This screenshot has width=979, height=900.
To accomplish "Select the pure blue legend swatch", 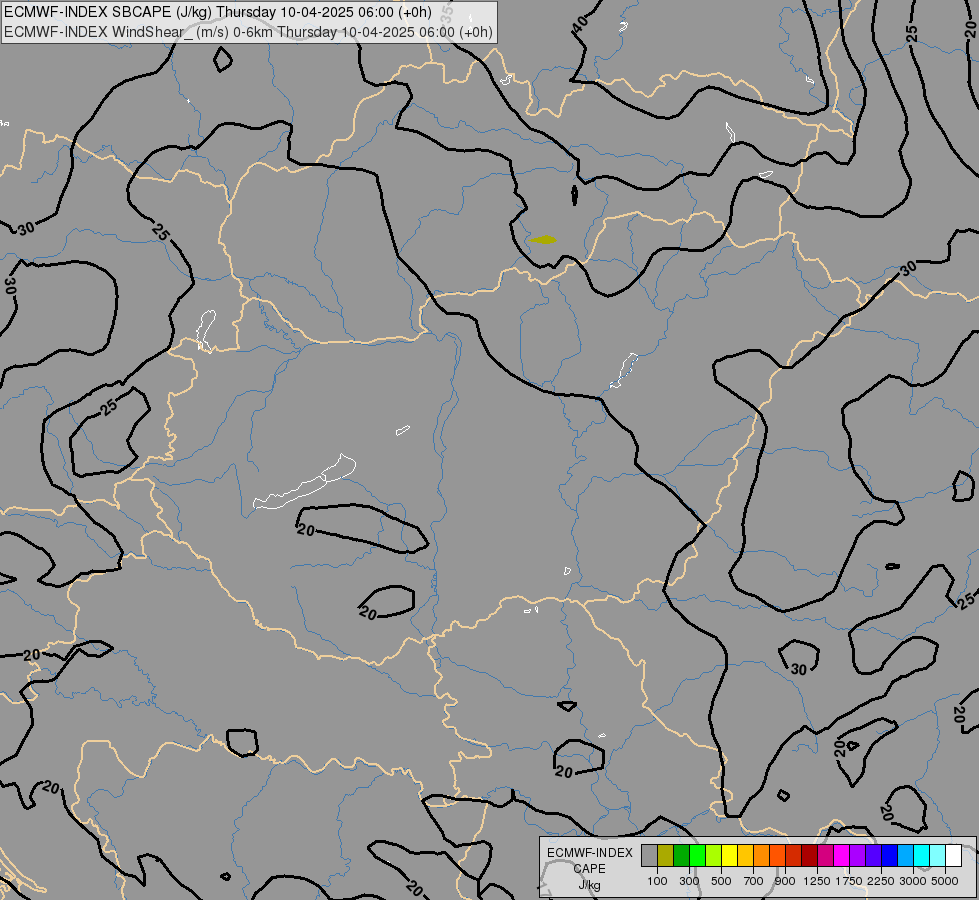I will [x=889, y=855].
